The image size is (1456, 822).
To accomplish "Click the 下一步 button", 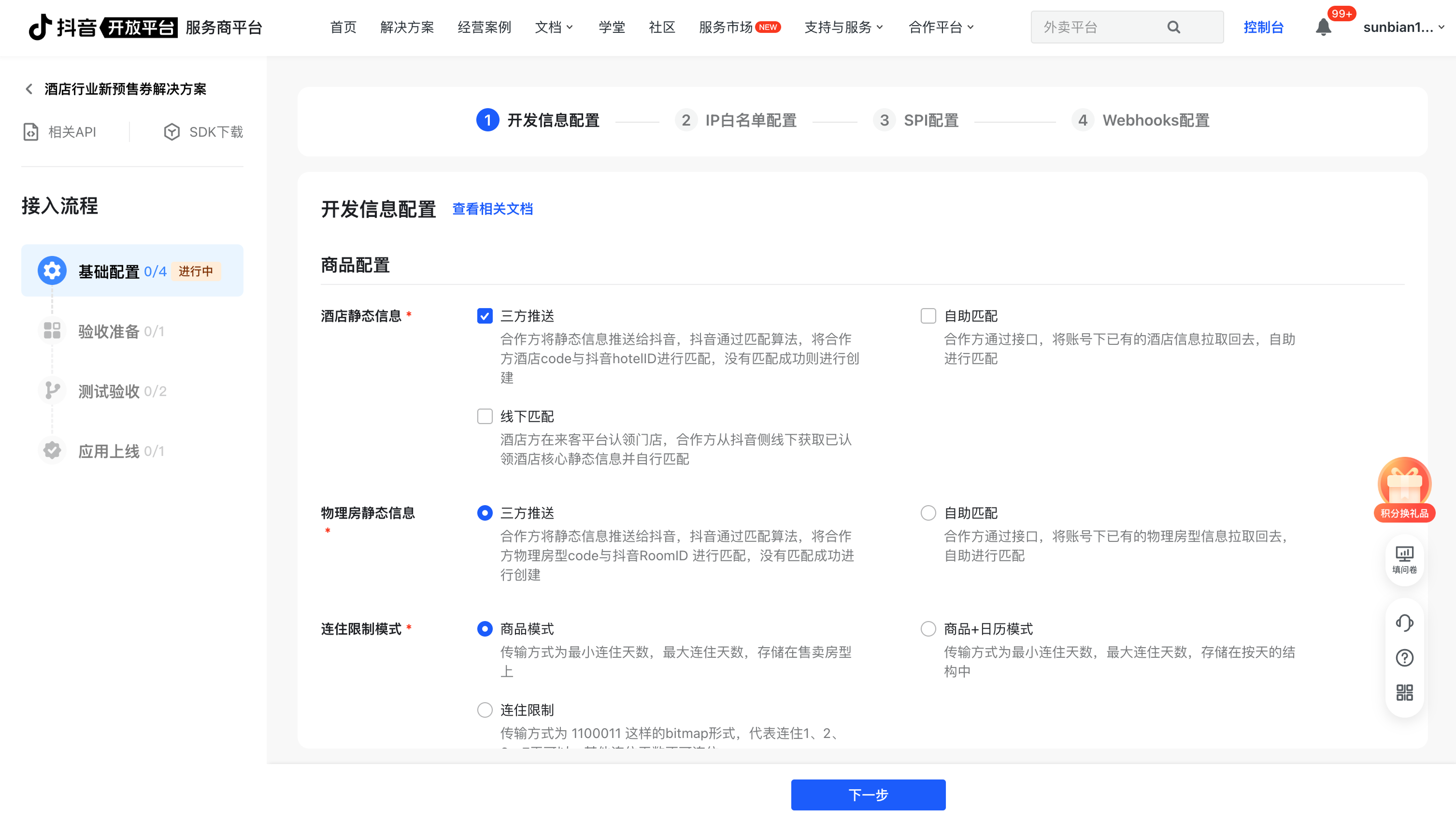I will pyautogui.click(x=868, y=795).
